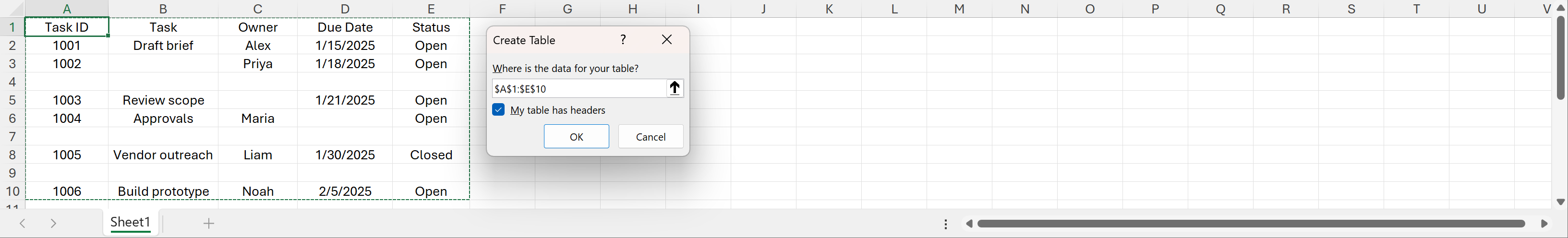Add a new sheet with plus icon

click(209, 224)
